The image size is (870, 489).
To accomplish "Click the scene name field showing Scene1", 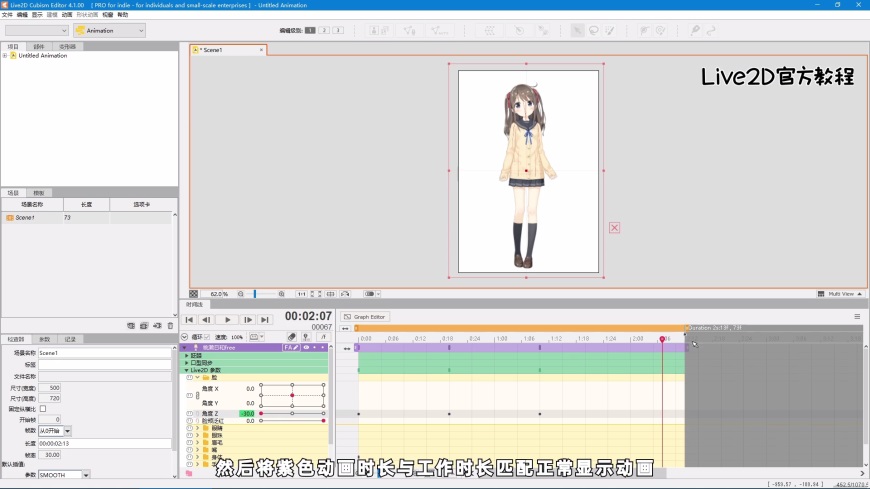I will coord(104,353).
